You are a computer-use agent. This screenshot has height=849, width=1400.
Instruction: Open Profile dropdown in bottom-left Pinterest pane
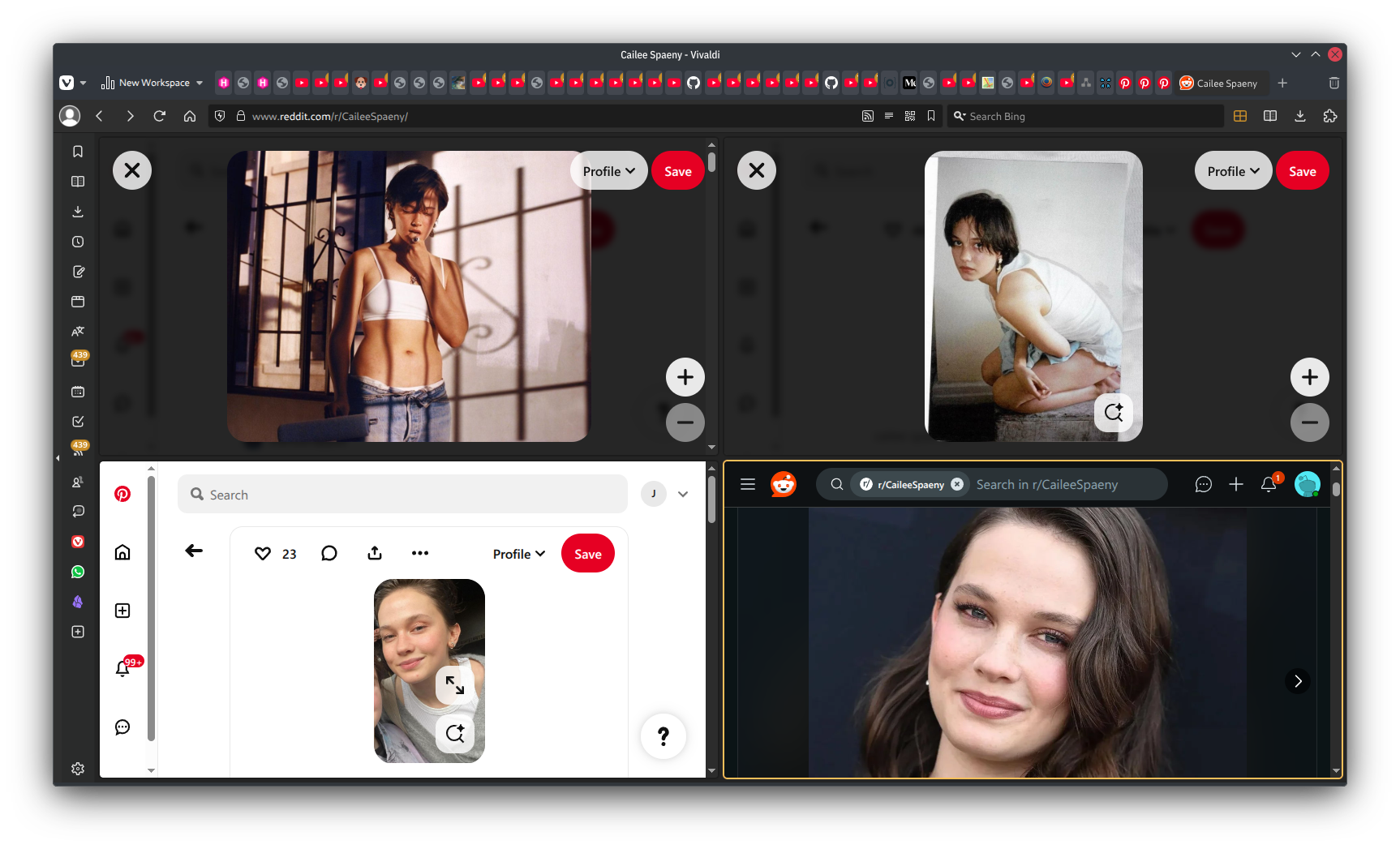[x=519, y=554]
